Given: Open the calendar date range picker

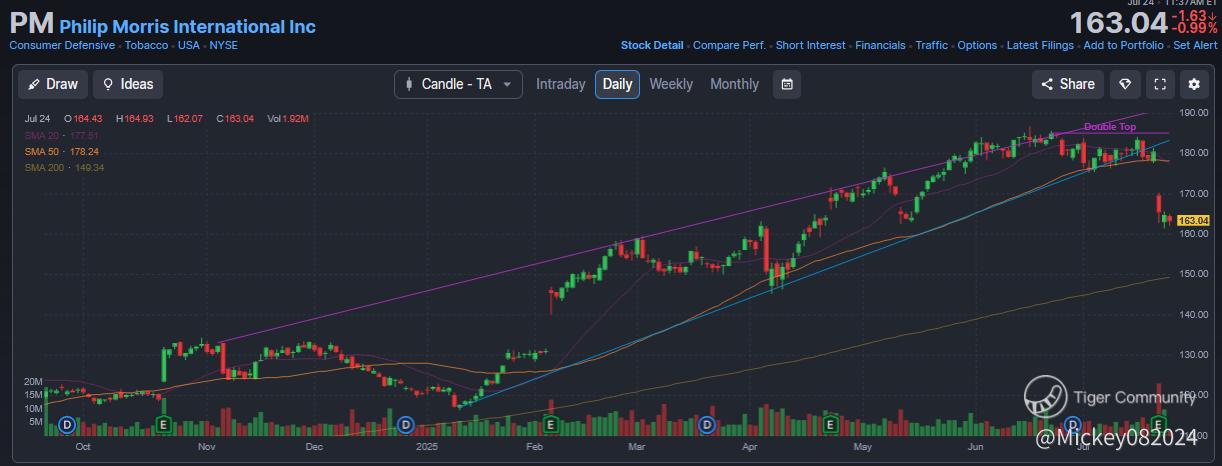Looking at the screenshot, I should (x=787, y=84).
